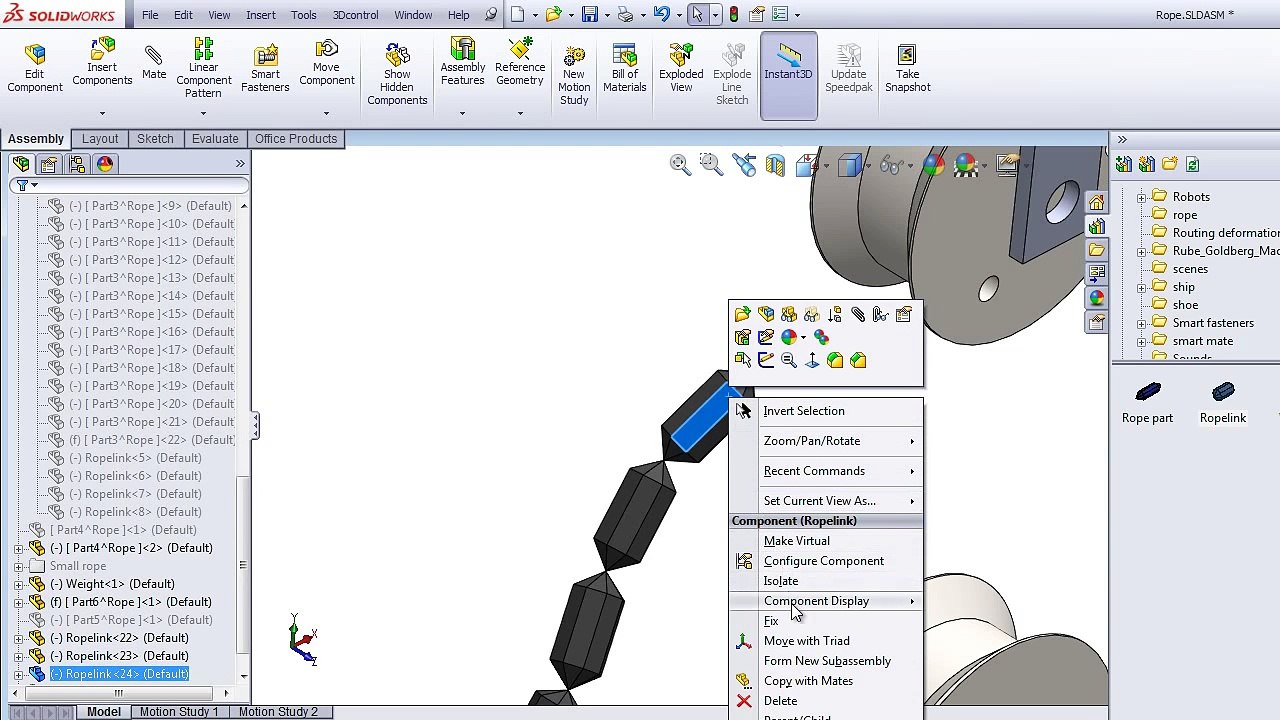
Task: Expand the Robots library folder
Action: pyautogui.click(x=1142, y=197)
